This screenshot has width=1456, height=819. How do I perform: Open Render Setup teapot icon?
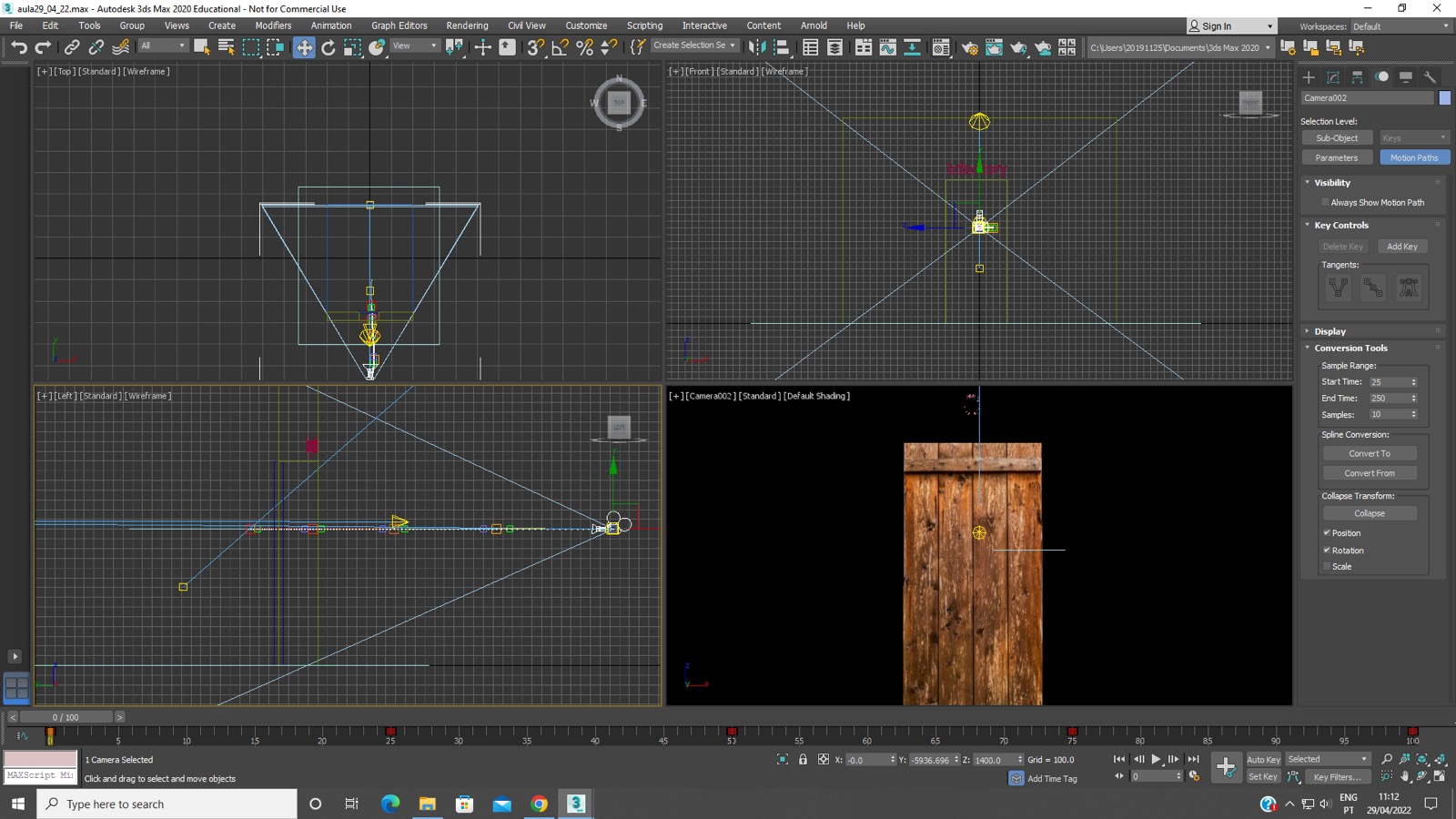[x=969, y=47]
